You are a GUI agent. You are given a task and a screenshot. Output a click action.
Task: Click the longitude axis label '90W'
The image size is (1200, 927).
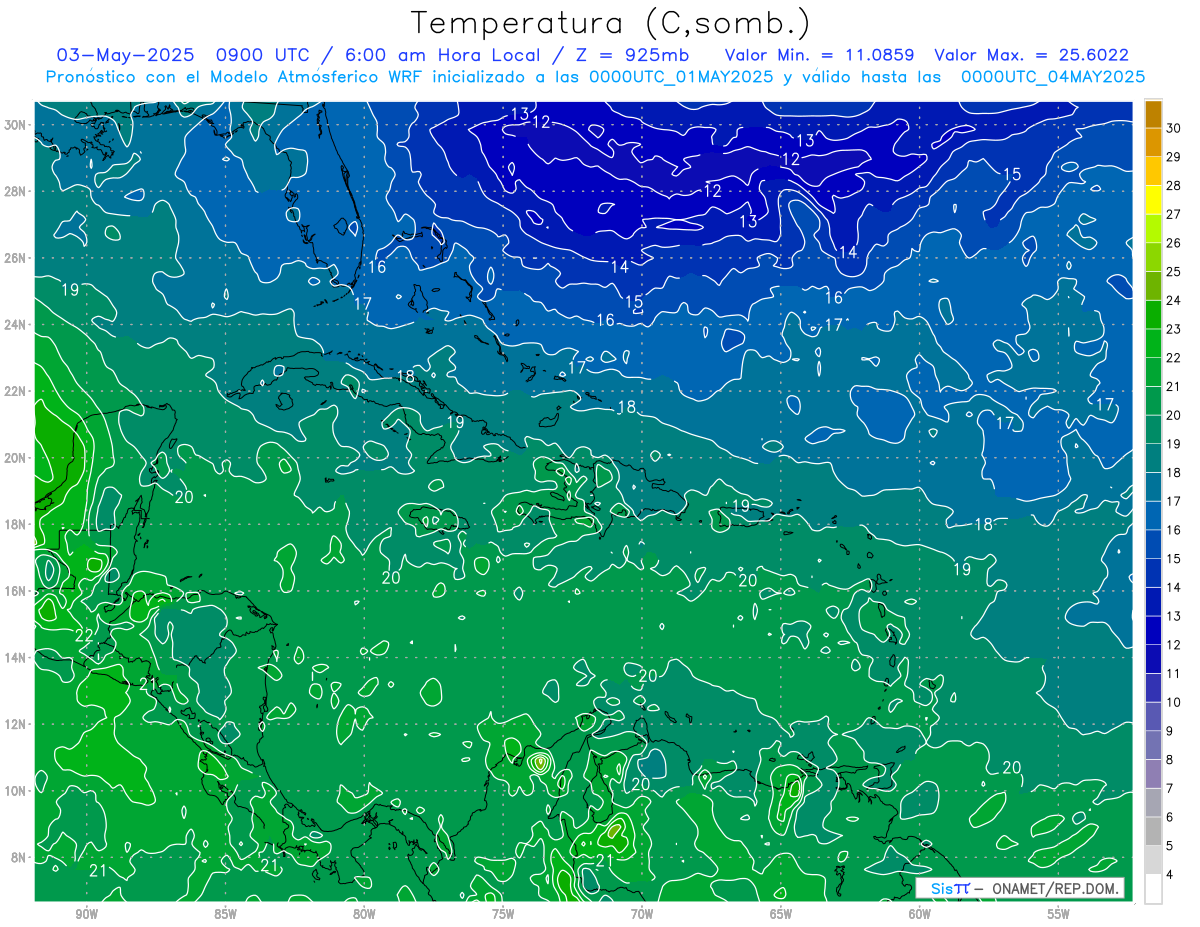(87, 914)
